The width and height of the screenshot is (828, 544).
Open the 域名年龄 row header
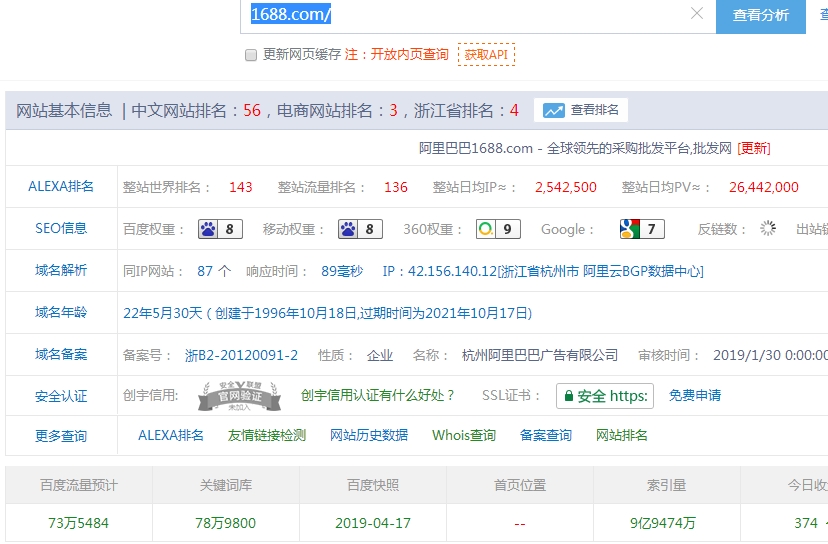click(x=61, y=313)
